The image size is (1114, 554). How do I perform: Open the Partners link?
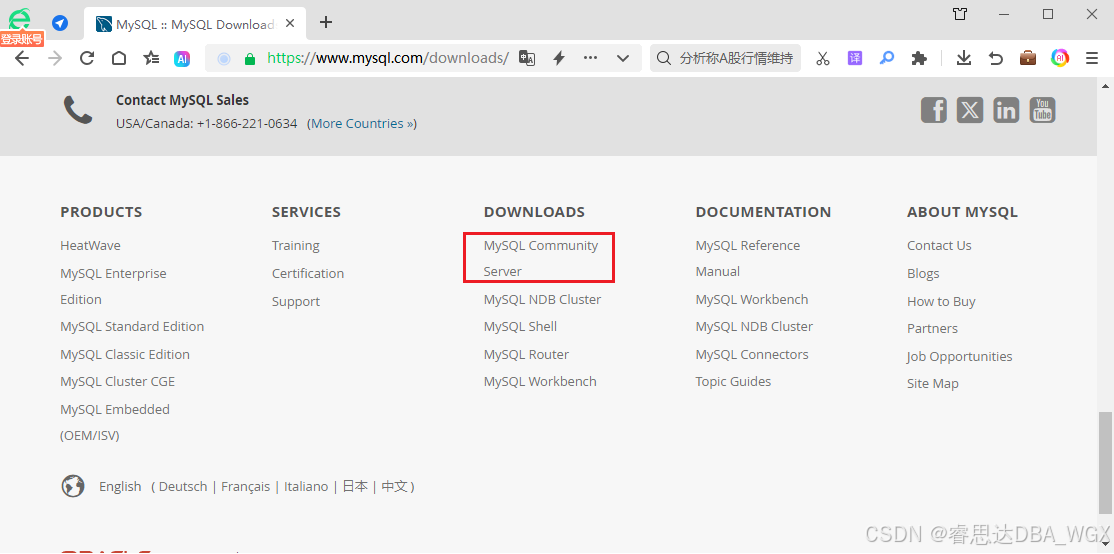click(x=932, y=329)
